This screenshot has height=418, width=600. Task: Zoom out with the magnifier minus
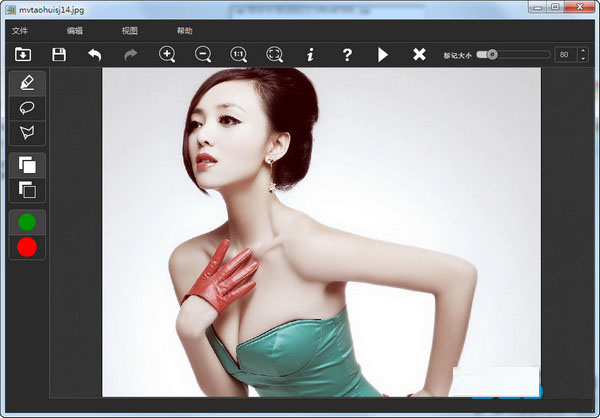pyautogui.click(x=203, y=54)
